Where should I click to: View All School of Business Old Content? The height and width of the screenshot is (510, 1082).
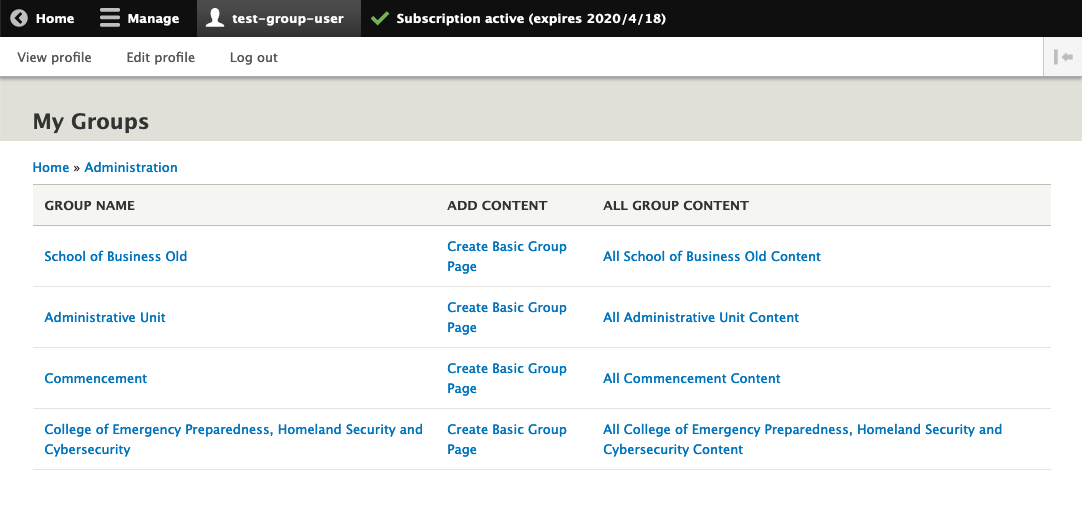pyautogui.click(x=711, y=256)
